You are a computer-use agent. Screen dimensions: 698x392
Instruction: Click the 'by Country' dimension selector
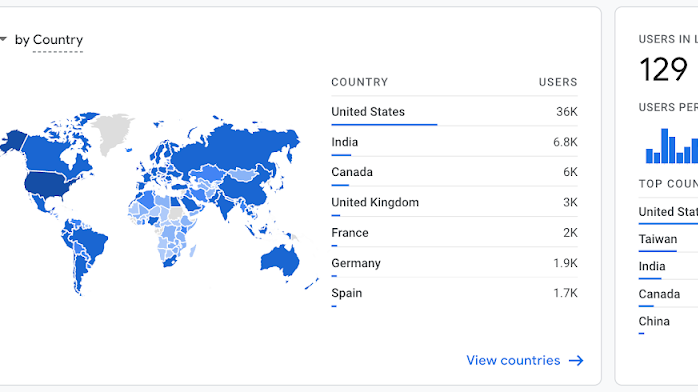click(49, 40)
